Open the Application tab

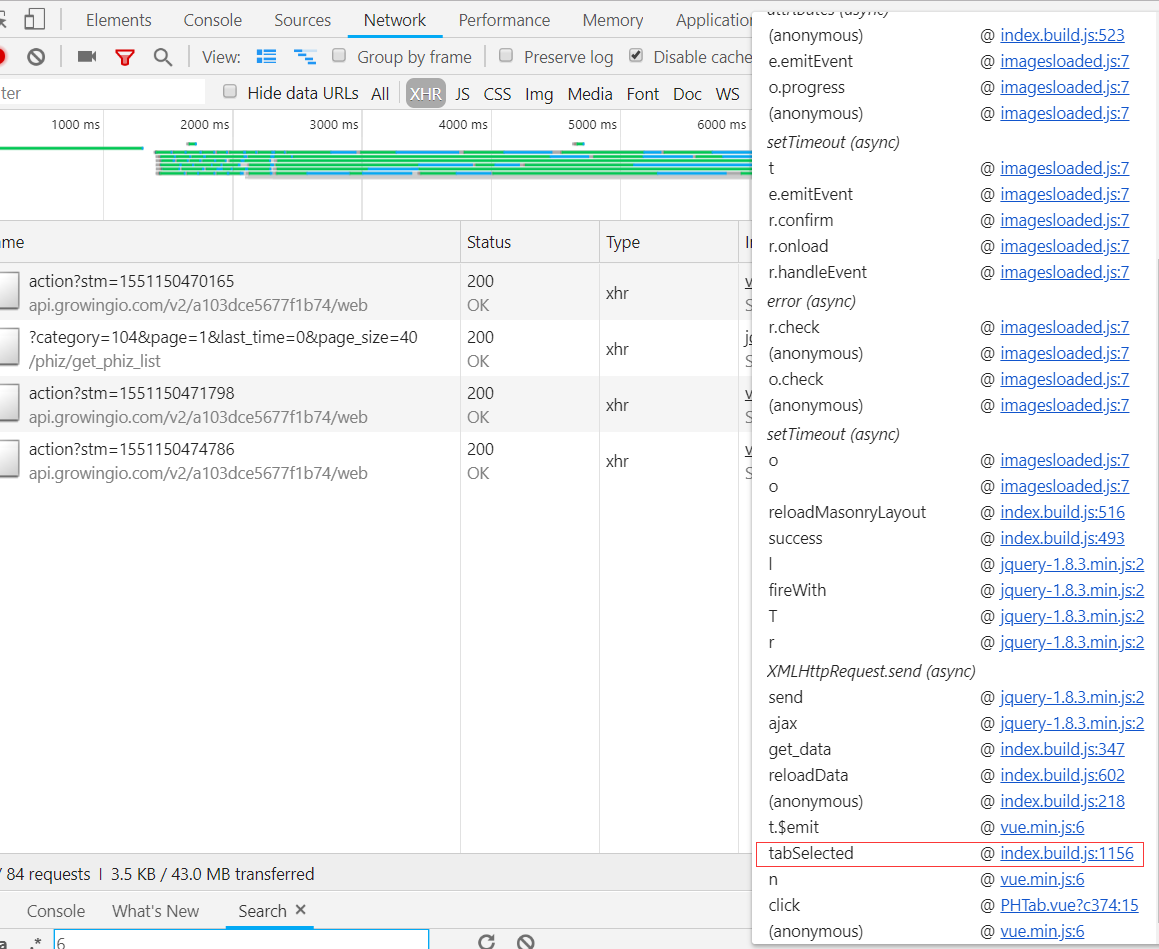[713, 20]
